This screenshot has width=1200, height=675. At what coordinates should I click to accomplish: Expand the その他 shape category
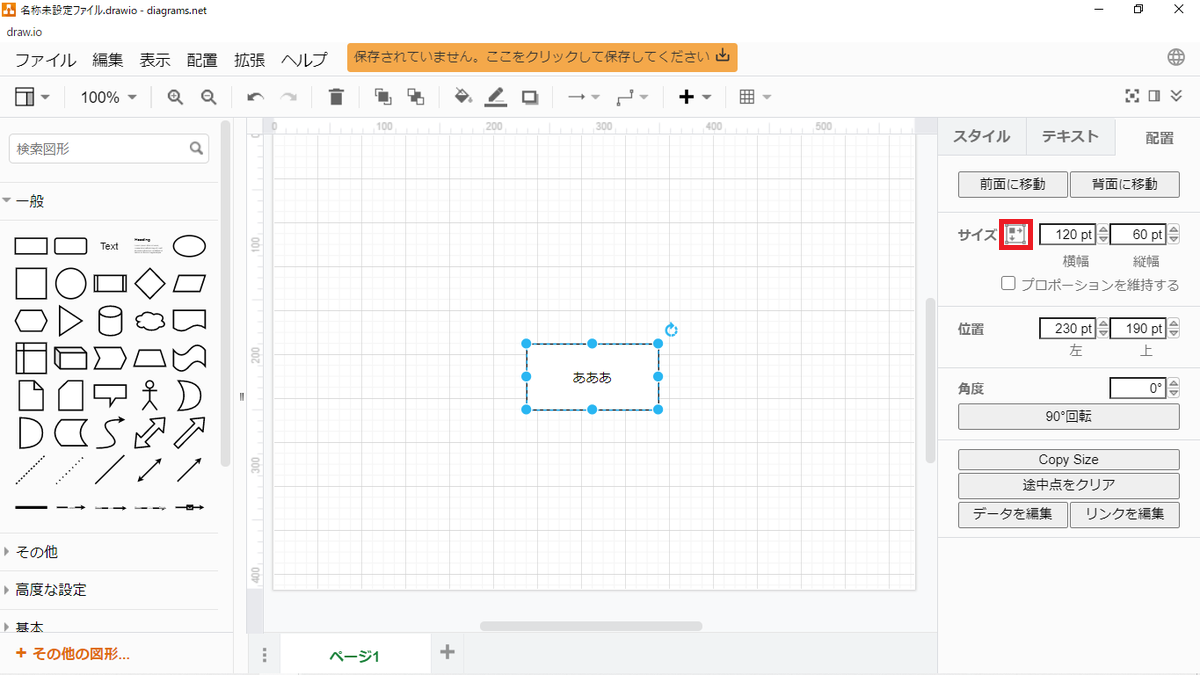click(37, 552)
